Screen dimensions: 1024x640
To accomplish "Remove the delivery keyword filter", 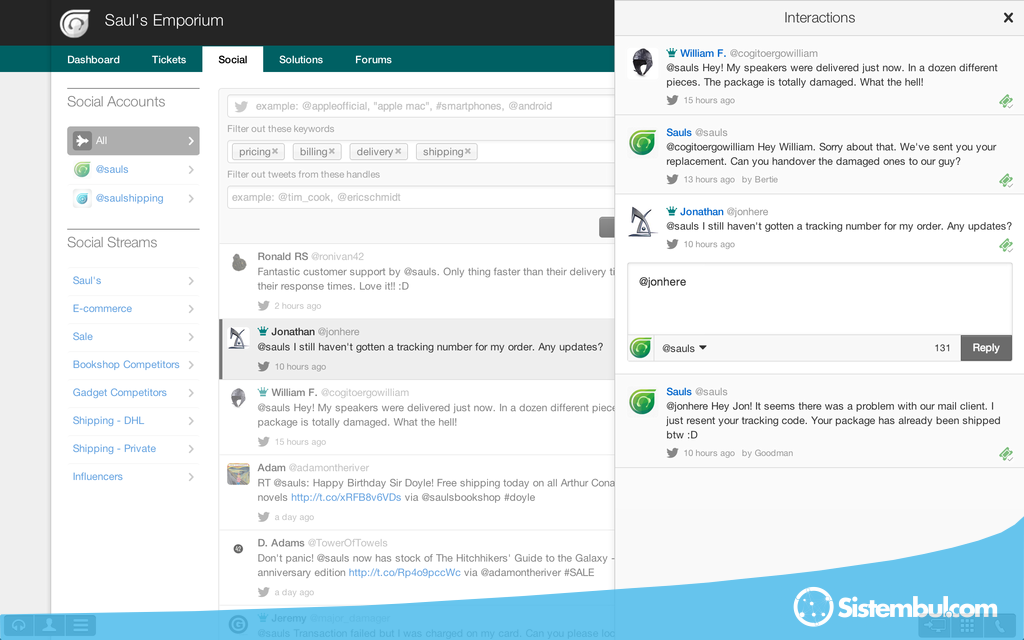I will click(398, 151).
